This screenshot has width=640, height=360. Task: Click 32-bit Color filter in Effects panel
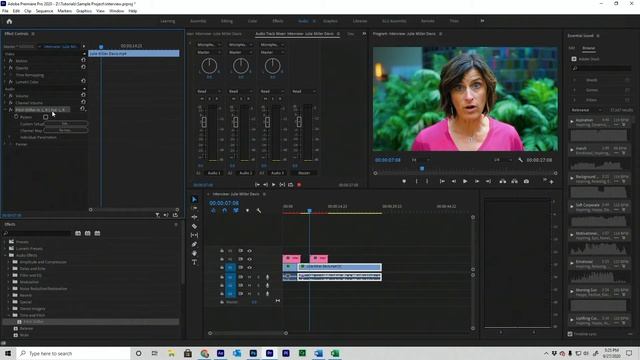point(87,233)
